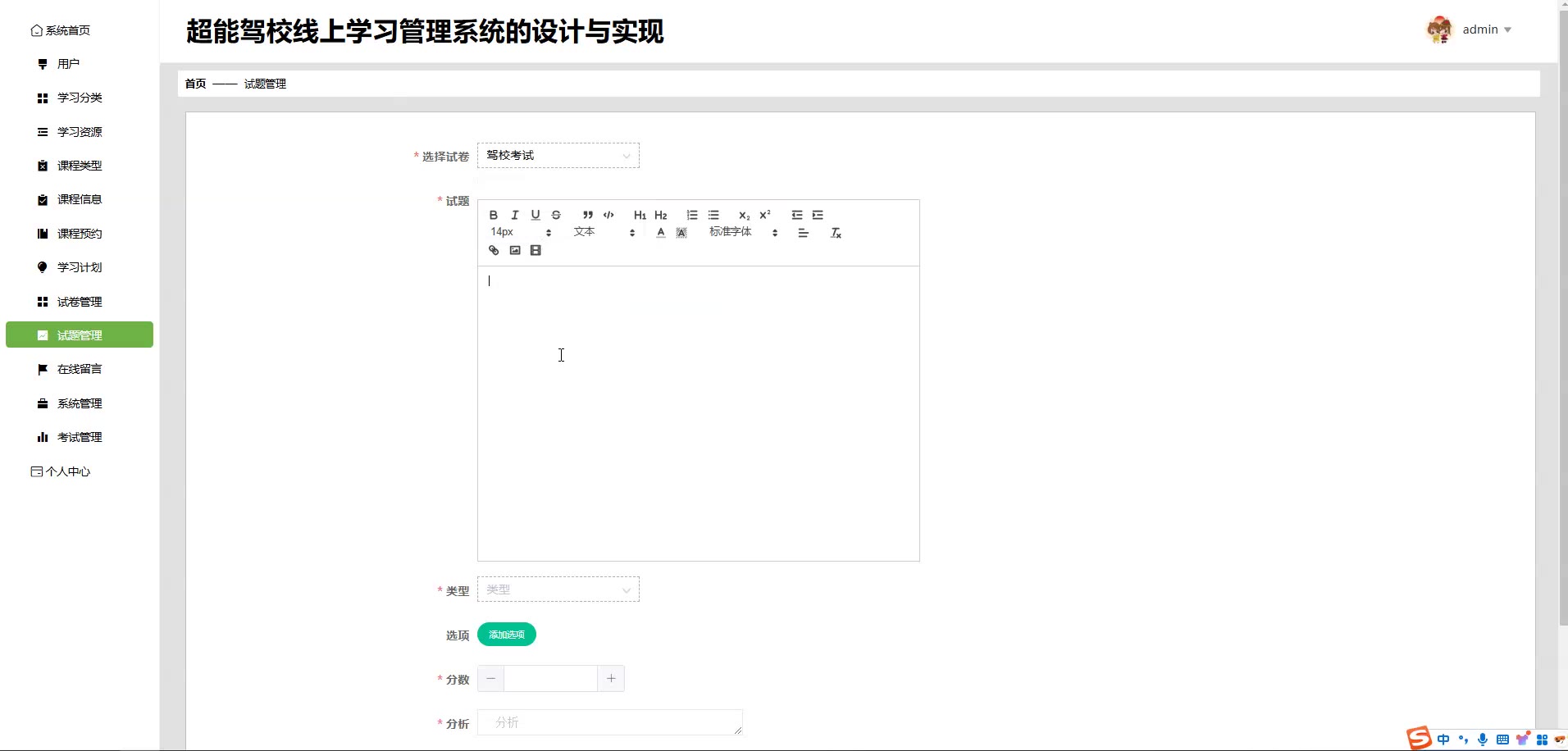The width and height of the screenshot is (1568, 751).
Task: Open 课程预约 in the sidebar
Action: click(80, 234)
